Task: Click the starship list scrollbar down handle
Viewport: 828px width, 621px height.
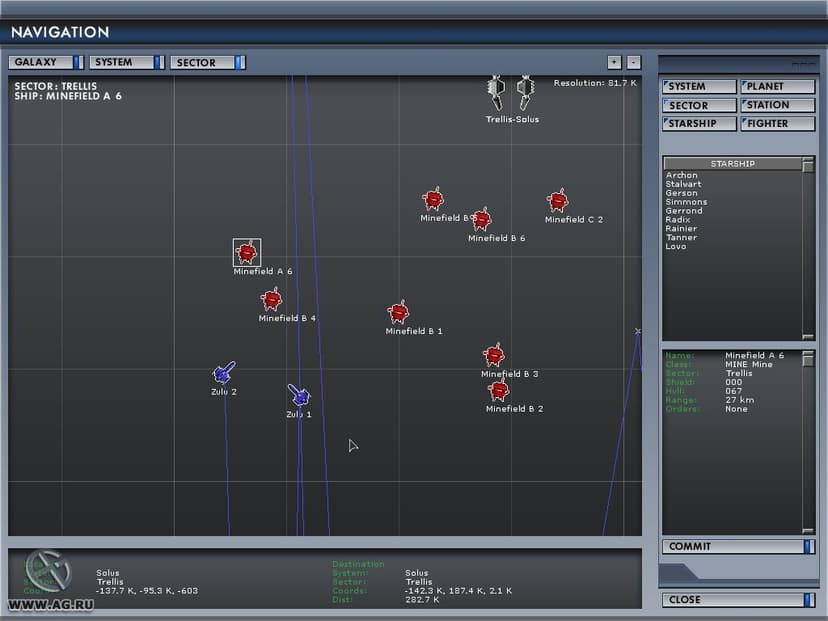Action: point(808,336)
